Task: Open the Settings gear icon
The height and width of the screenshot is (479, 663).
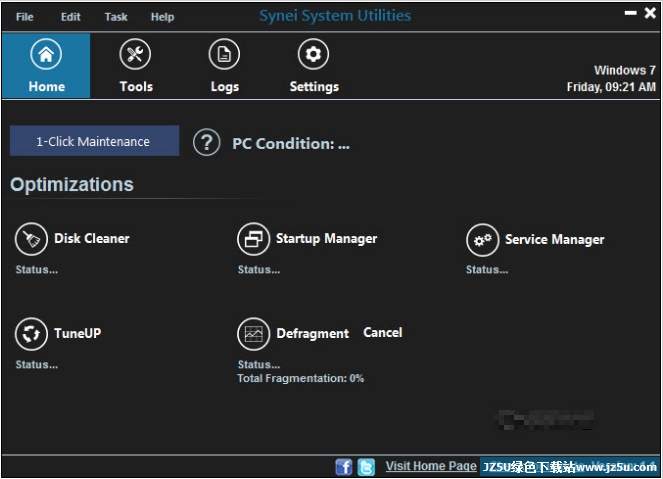Action: click(313, 54)
